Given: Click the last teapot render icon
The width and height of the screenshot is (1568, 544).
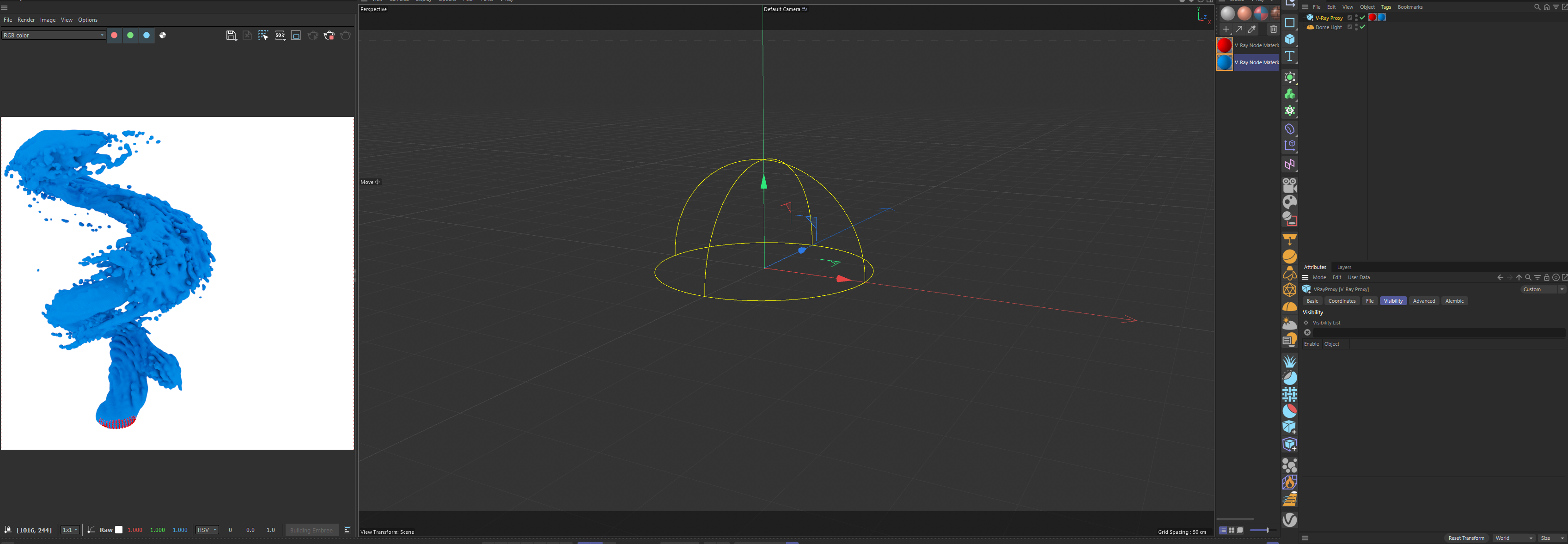Looking at the screenshot, I should [346, 35].
